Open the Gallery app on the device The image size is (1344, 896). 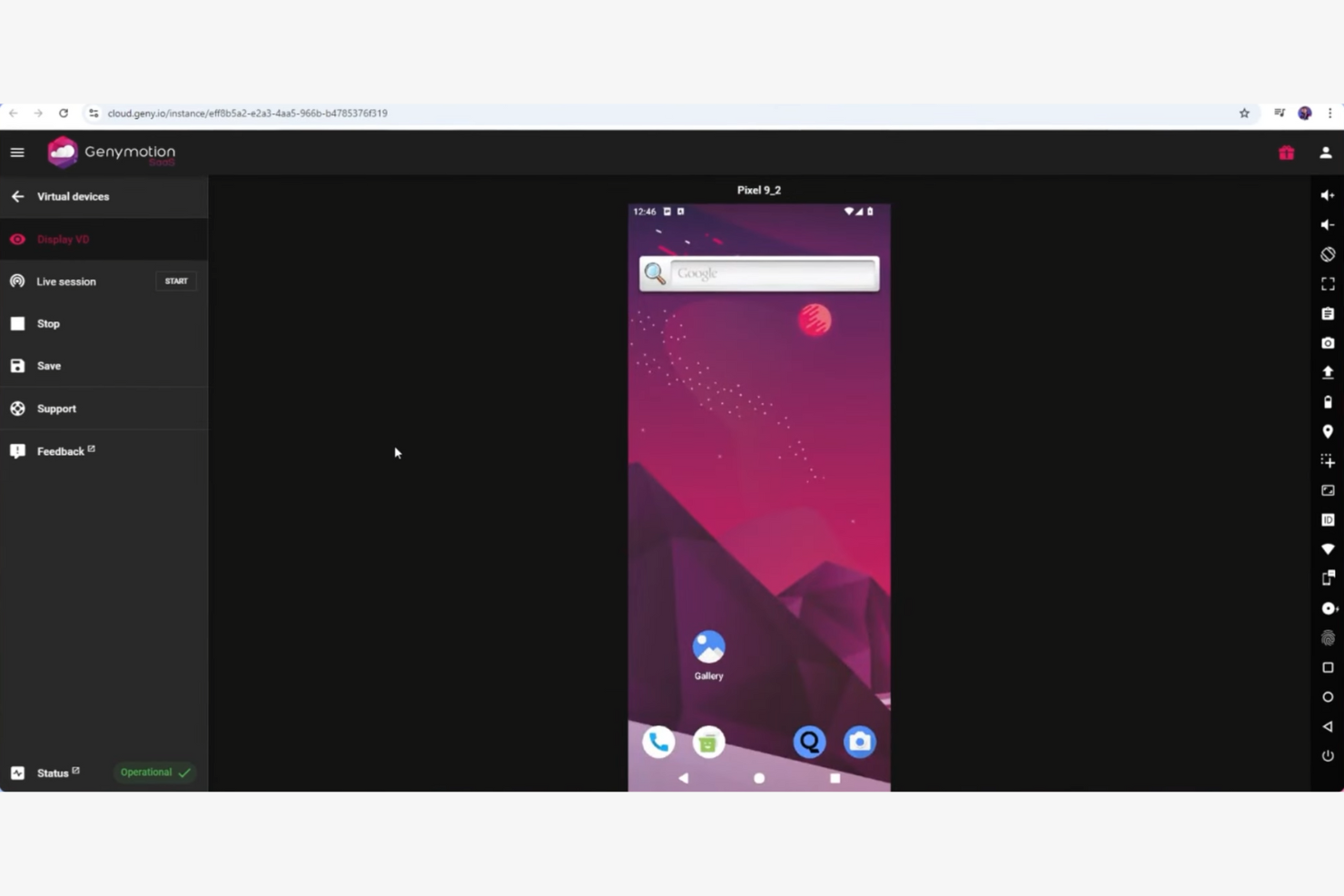(708, 646)
